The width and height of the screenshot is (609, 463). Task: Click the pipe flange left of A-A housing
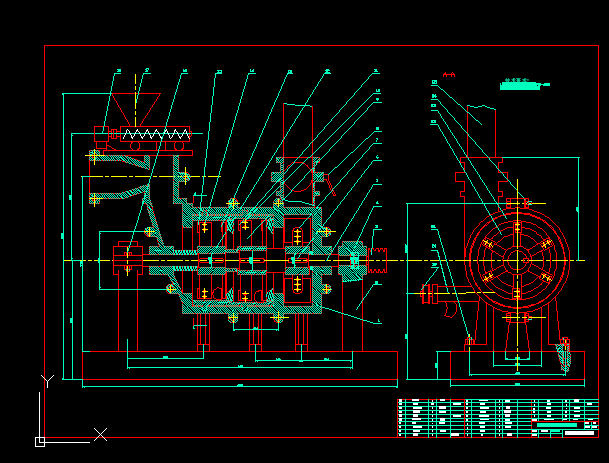(x=429, y=294)
